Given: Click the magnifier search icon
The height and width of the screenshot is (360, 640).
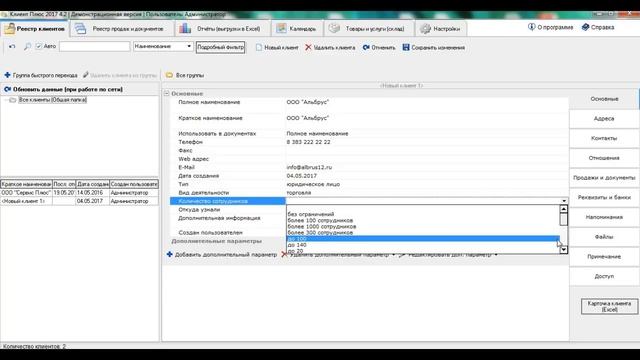Looking at the screenshot, I should coord(27,47).
